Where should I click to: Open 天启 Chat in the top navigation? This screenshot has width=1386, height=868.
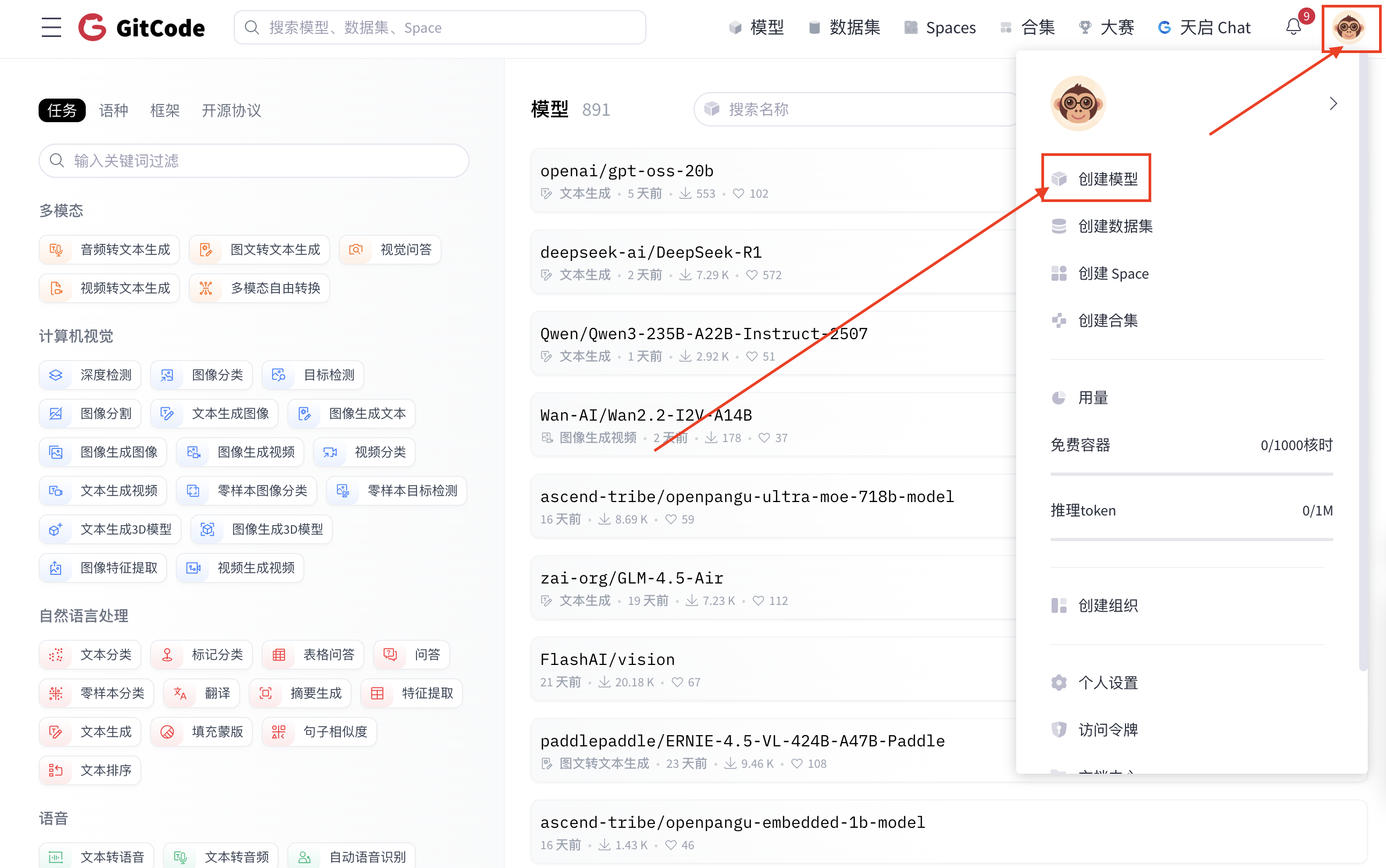(x=1204, y=27)
